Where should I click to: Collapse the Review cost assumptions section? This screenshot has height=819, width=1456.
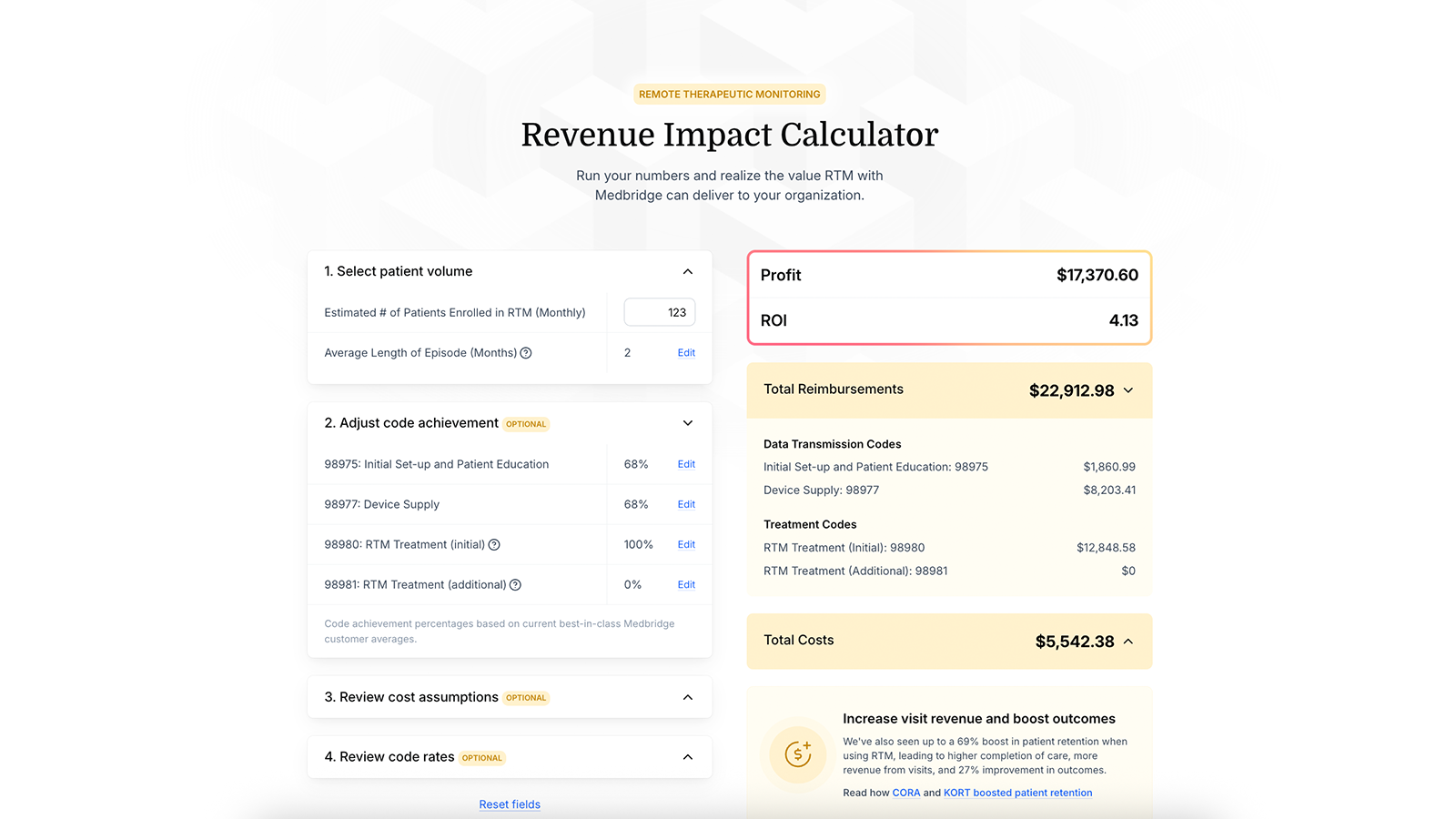coord(688,697)
